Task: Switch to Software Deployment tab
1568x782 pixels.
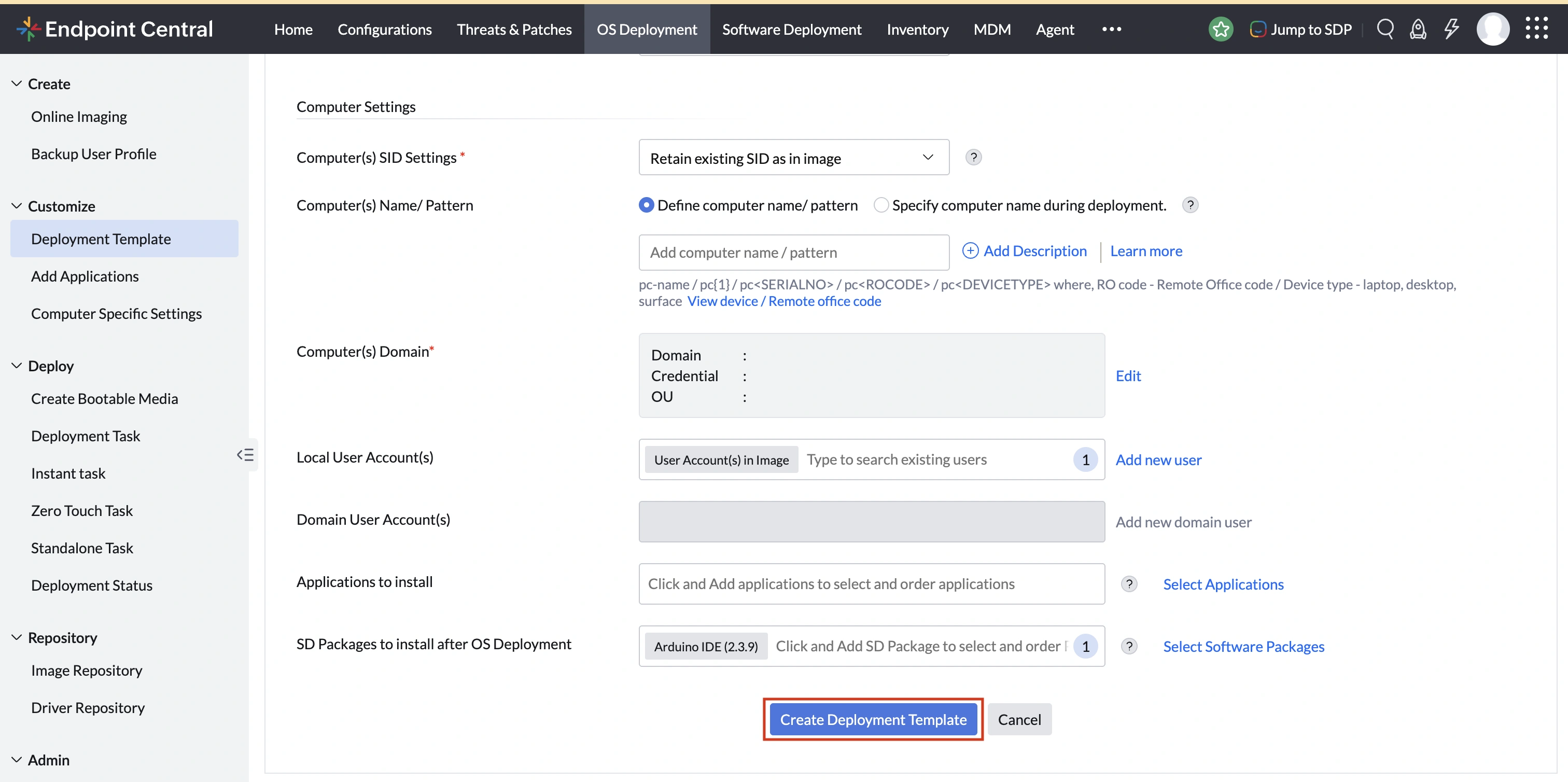Action: point(791,29)
